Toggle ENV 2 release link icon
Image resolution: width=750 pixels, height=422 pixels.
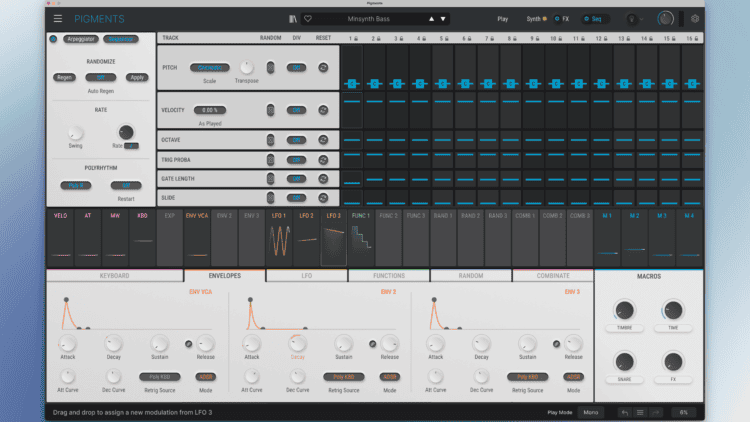tap(372, 344)
